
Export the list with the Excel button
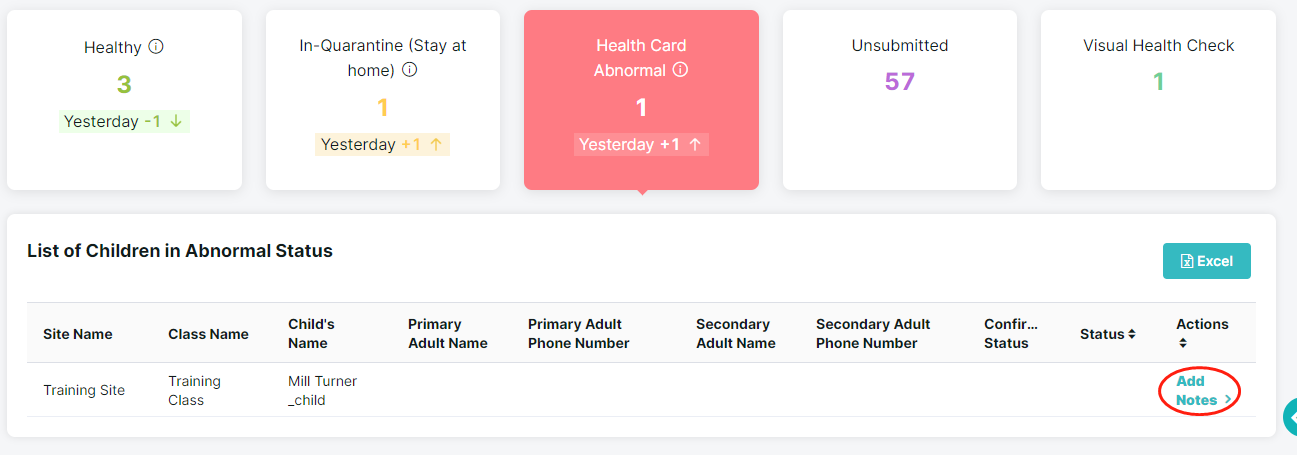[x=1207, y=261]
